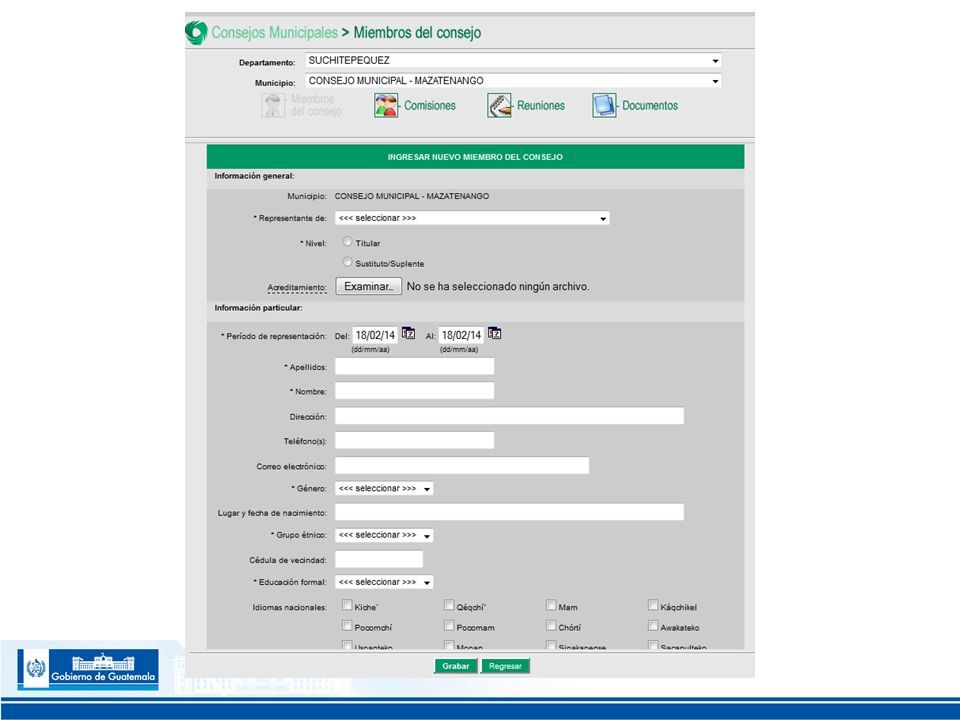Click the Miembros del consejo heading text

pos(418,32)
